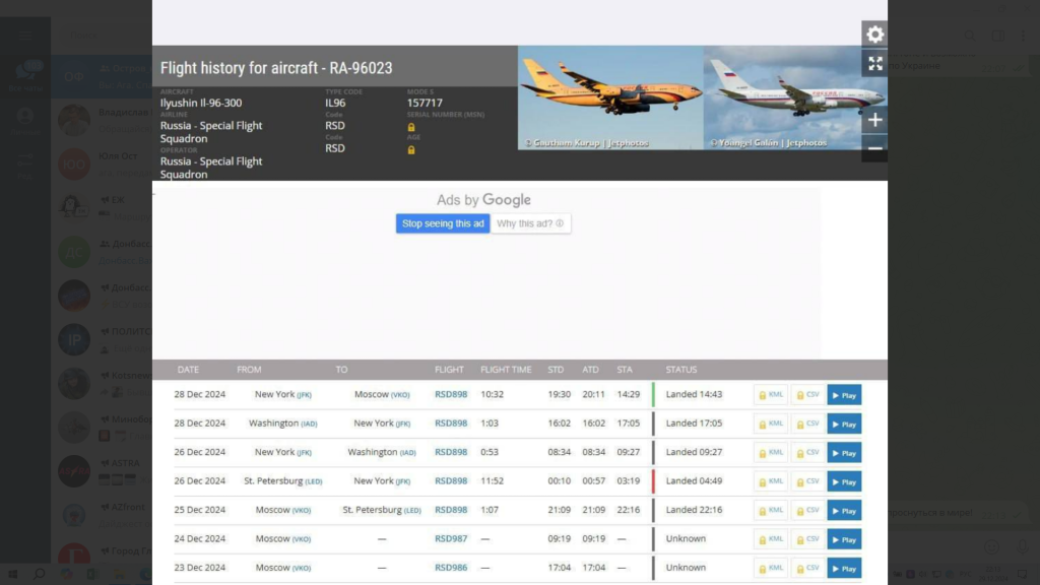Click 'Landed 04:49' status text

click(694, 481)
